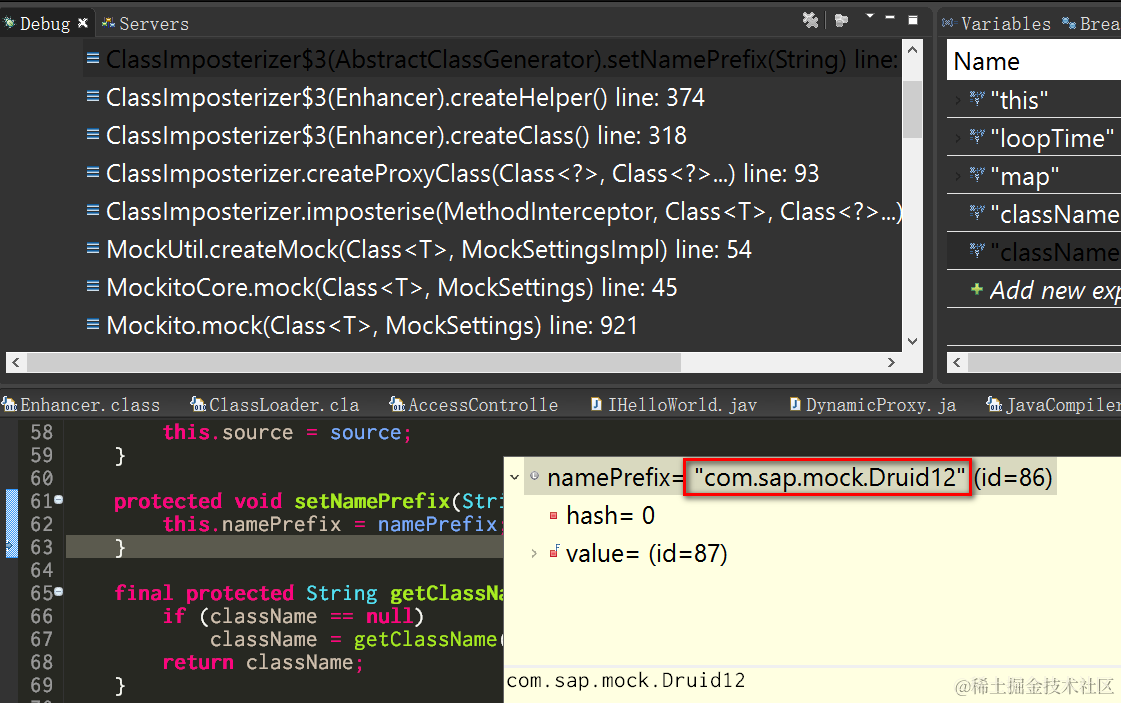Image resolution: width=1121 pixels, height=703 pixels.
Task: Maximize the Debug view panel
Action: (x=913, y=20)
